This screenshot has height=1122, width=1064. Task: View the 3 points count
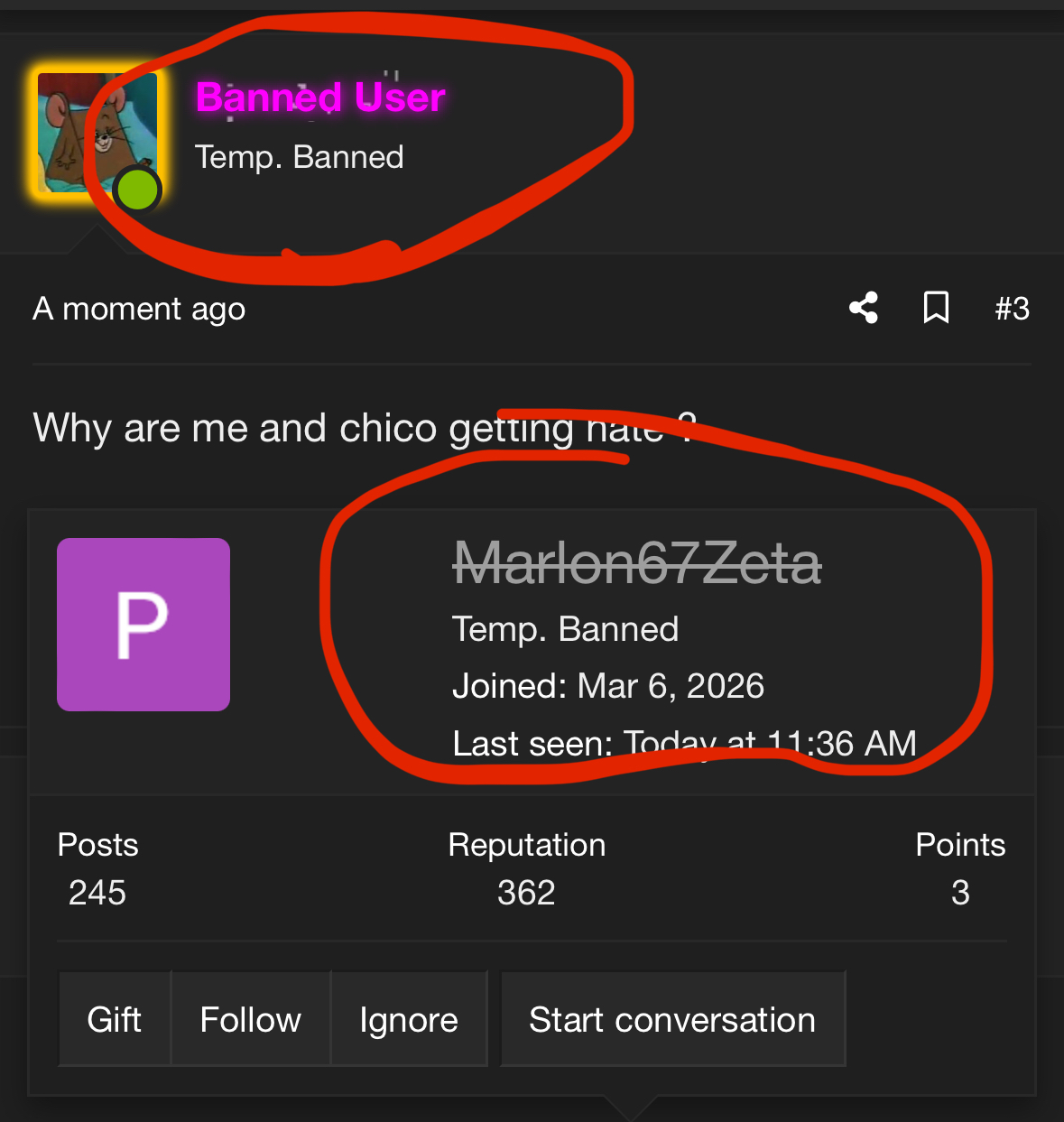(960, 893)
